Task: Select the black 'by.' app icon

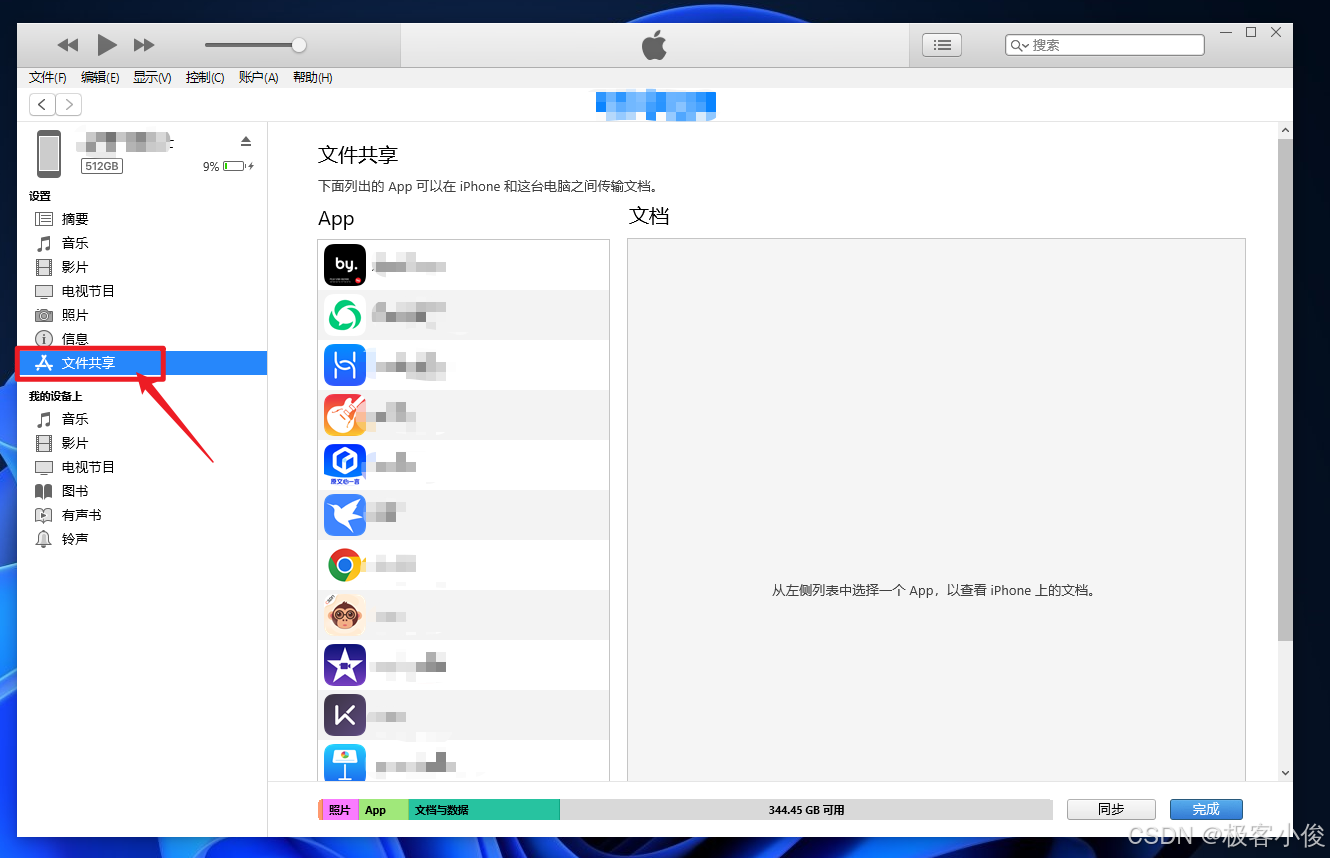Action: (x=345, y=265)
